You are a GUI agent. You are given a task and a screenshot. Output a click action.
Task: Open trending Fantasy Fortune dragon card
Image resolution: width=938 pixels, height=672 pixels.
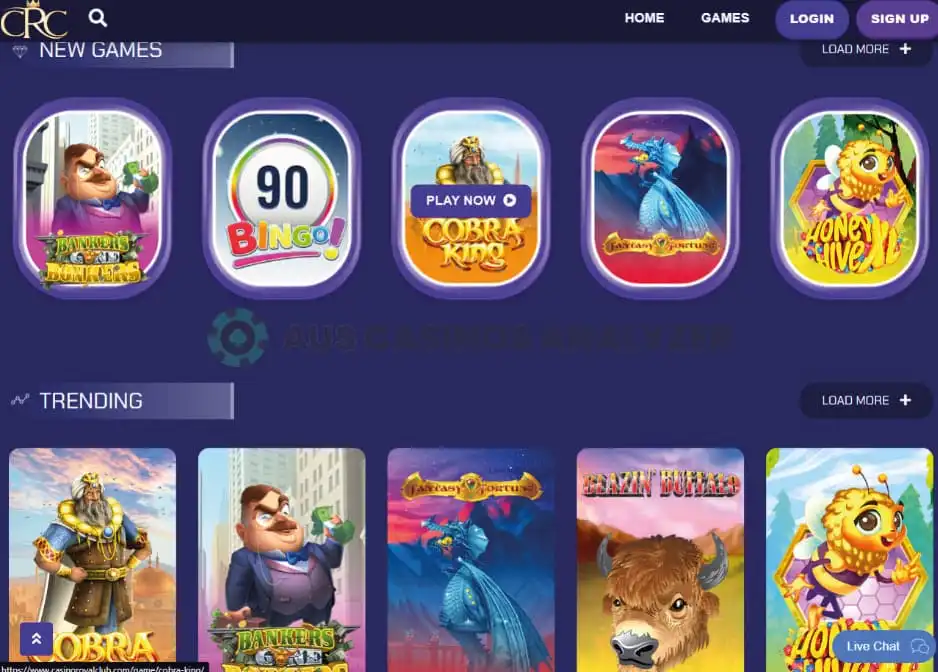pos(471,560)
